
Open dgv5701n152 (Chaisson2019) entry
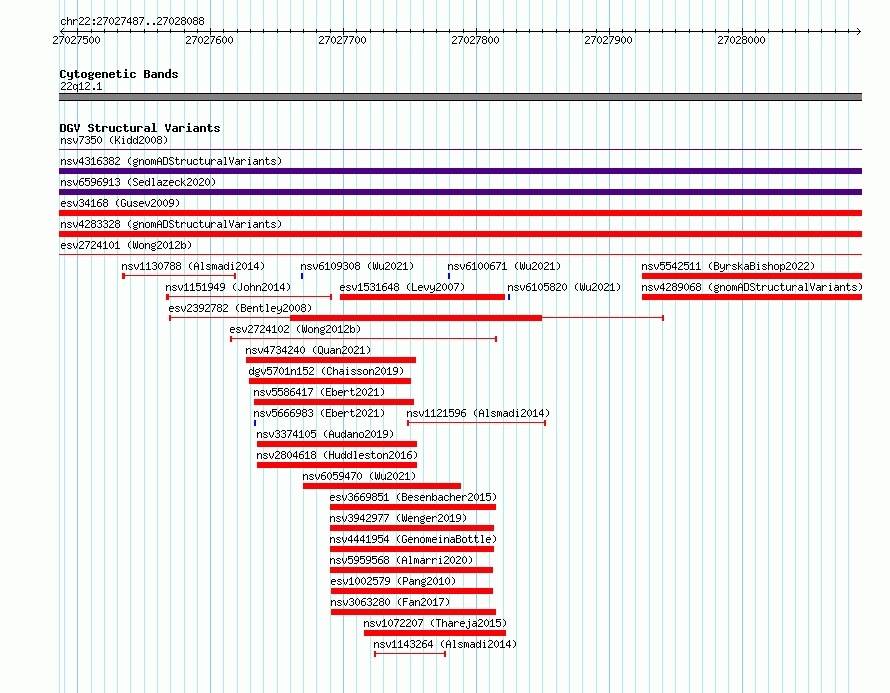[326, 371]
